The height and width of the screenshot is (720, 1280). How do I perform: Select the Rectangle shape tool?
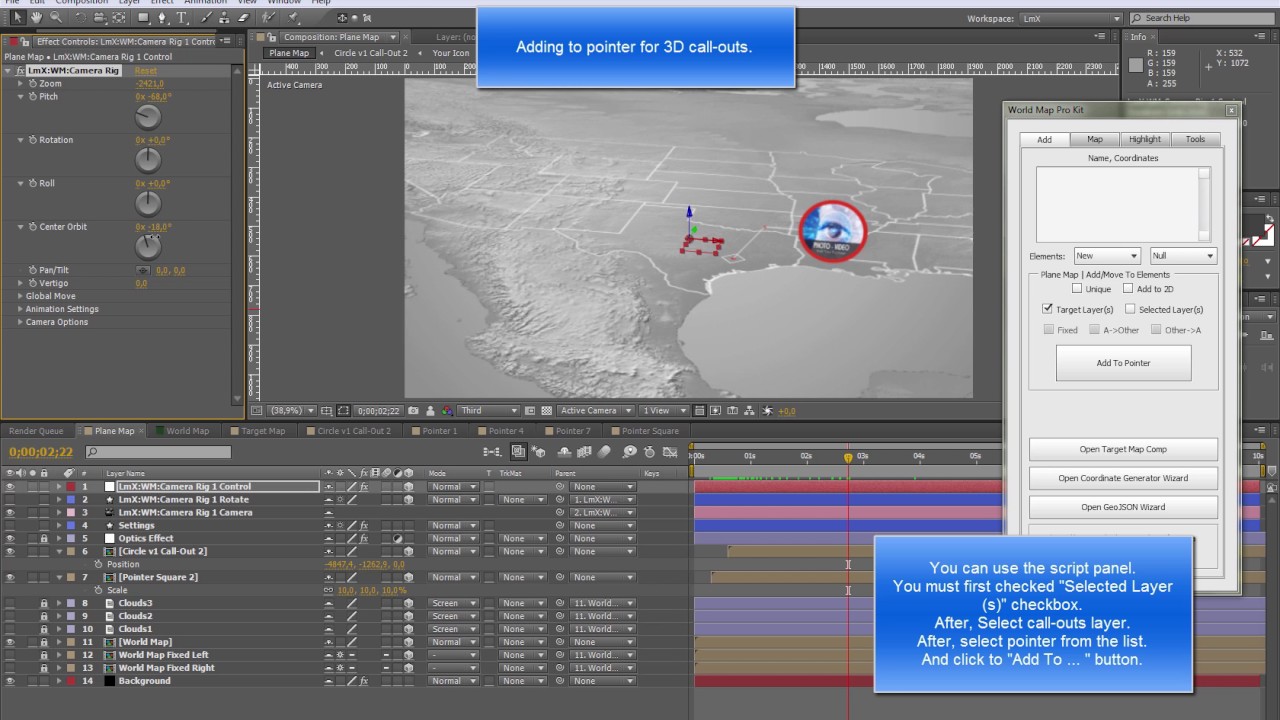click(x=144, y=17)
